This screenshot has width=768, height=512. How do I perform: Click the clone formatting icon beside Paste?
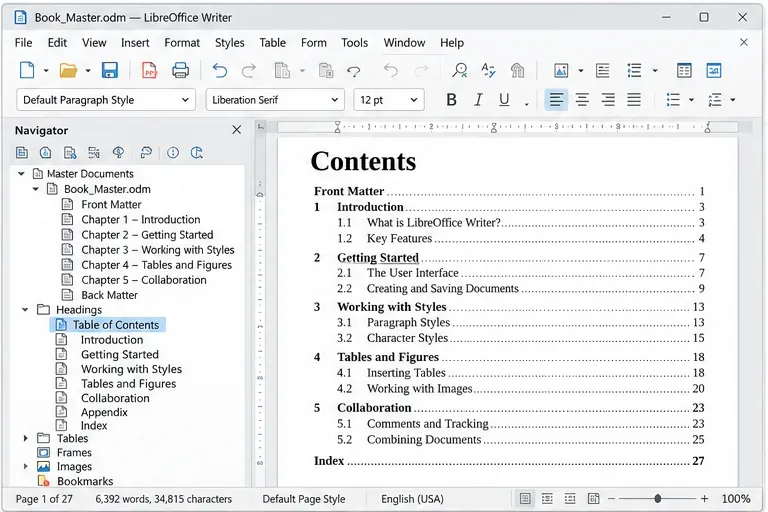point(354,72)
